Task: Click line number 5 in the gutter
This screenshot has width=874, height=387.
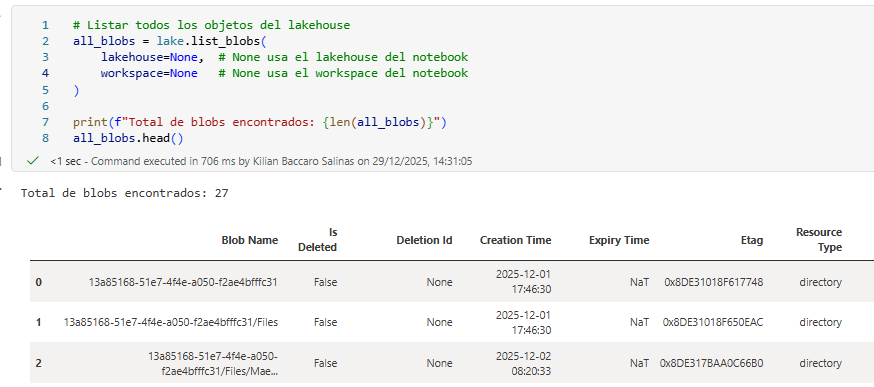Action: click(45, 90)
